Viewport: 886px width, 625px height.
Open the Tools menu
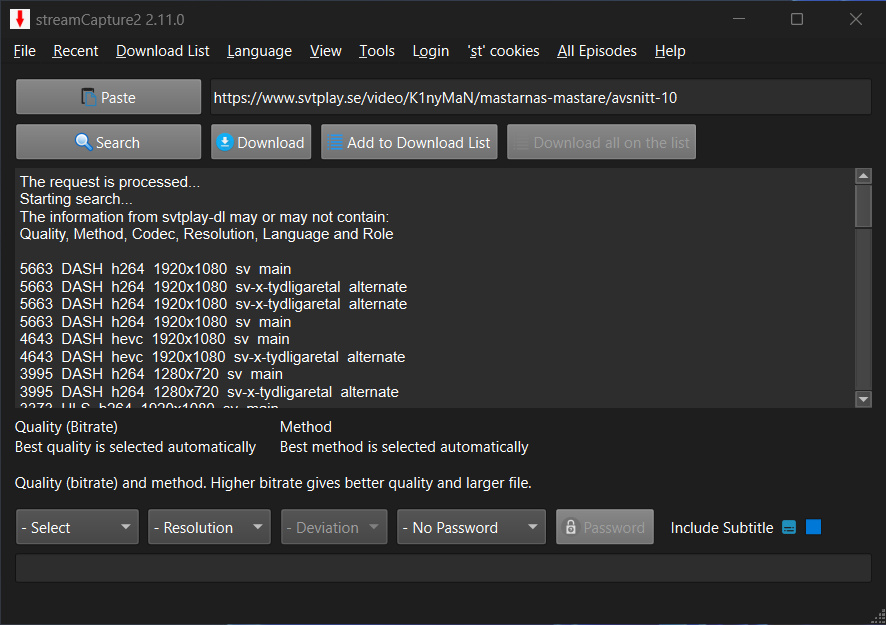coord(377,51)
